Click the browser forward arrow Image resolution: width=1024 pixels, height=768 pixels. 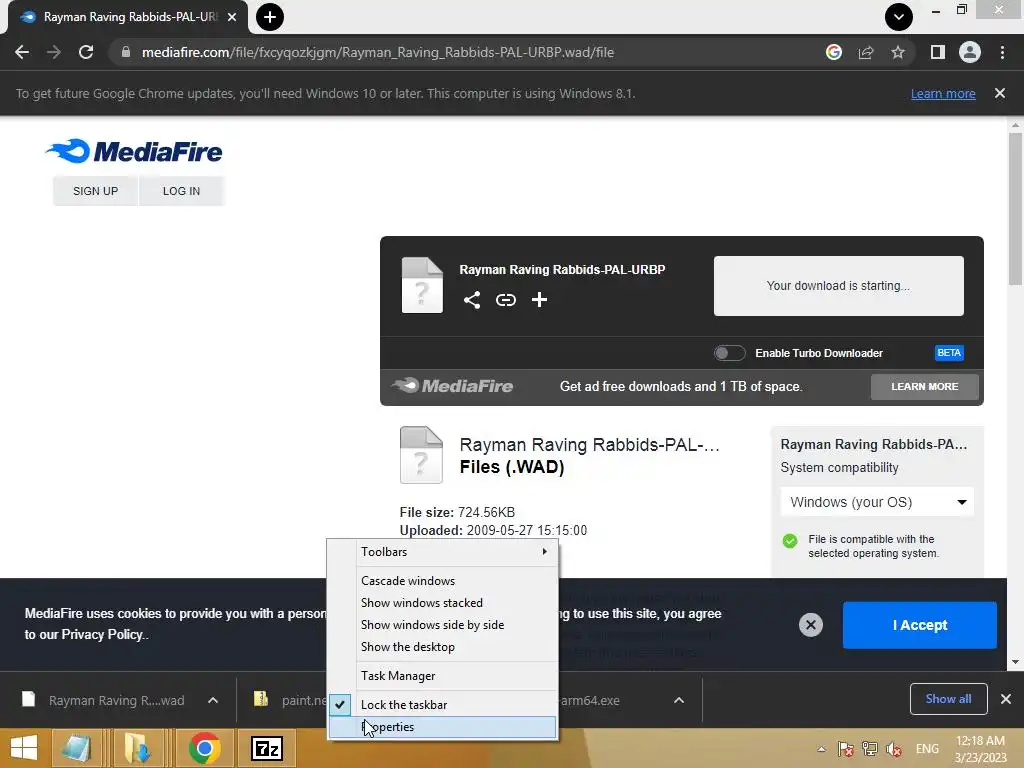[x=54, y=52]
